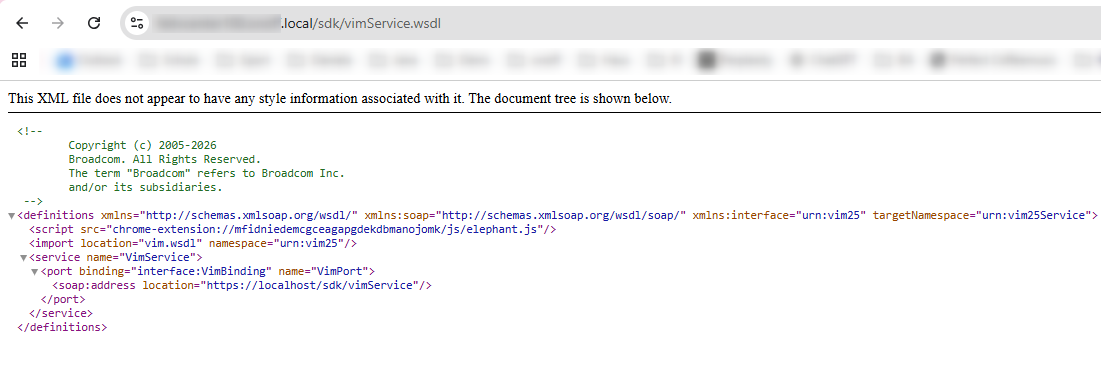Collapse the VimPort port node triangle

pos(34,272)
